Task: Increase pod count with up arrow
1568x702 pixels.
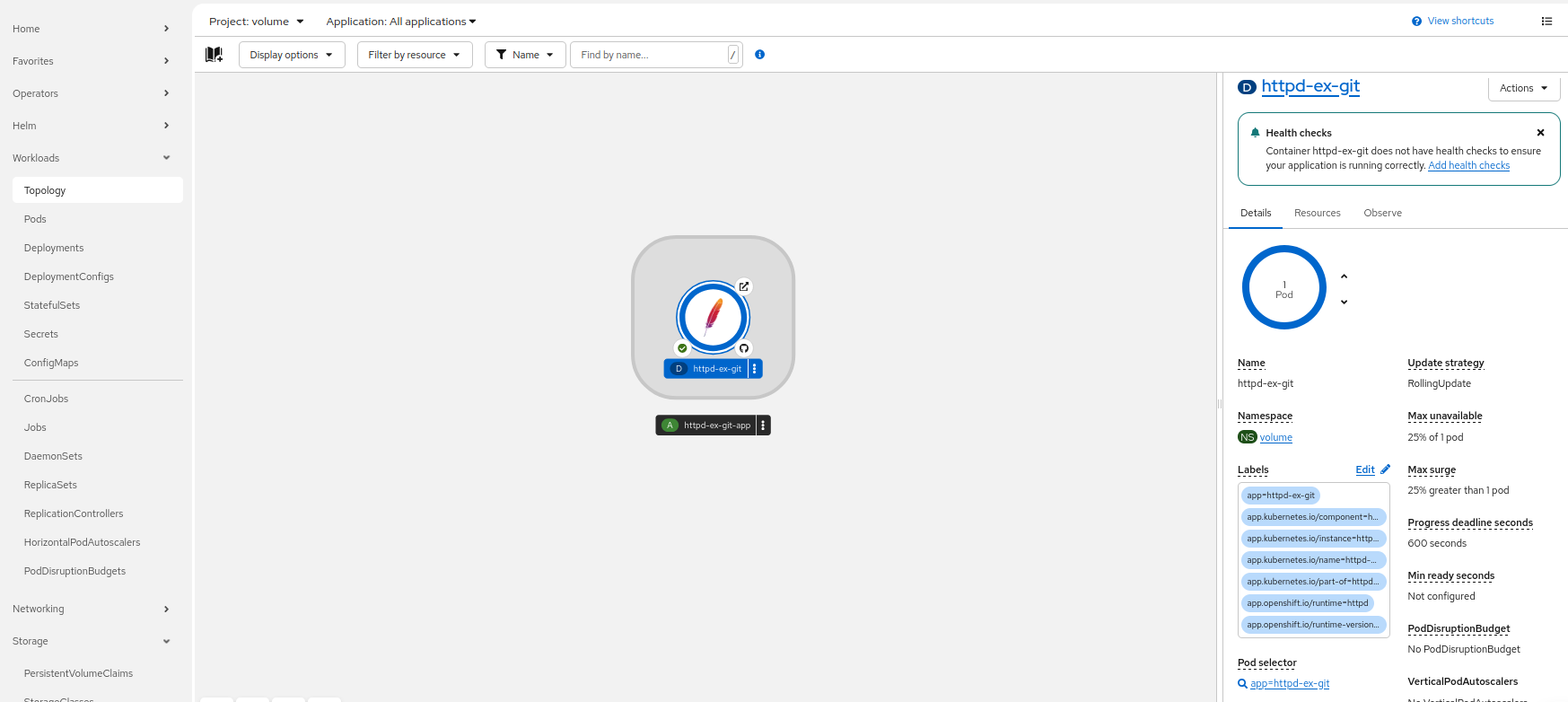Action: (1344, 276)
